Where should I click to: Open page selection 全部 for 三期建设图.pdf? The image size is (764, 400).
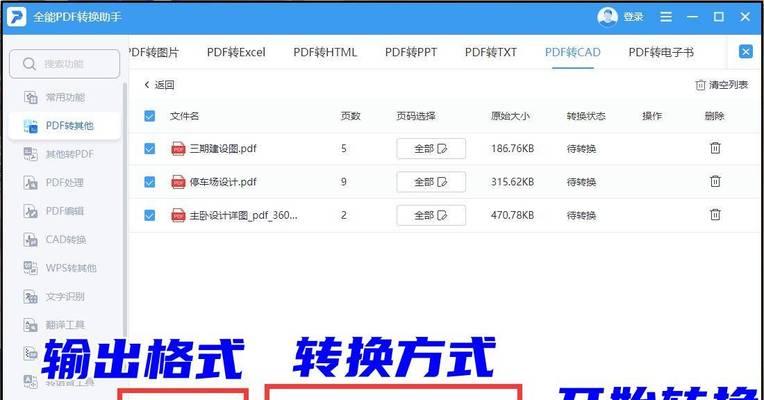point(431,149)
